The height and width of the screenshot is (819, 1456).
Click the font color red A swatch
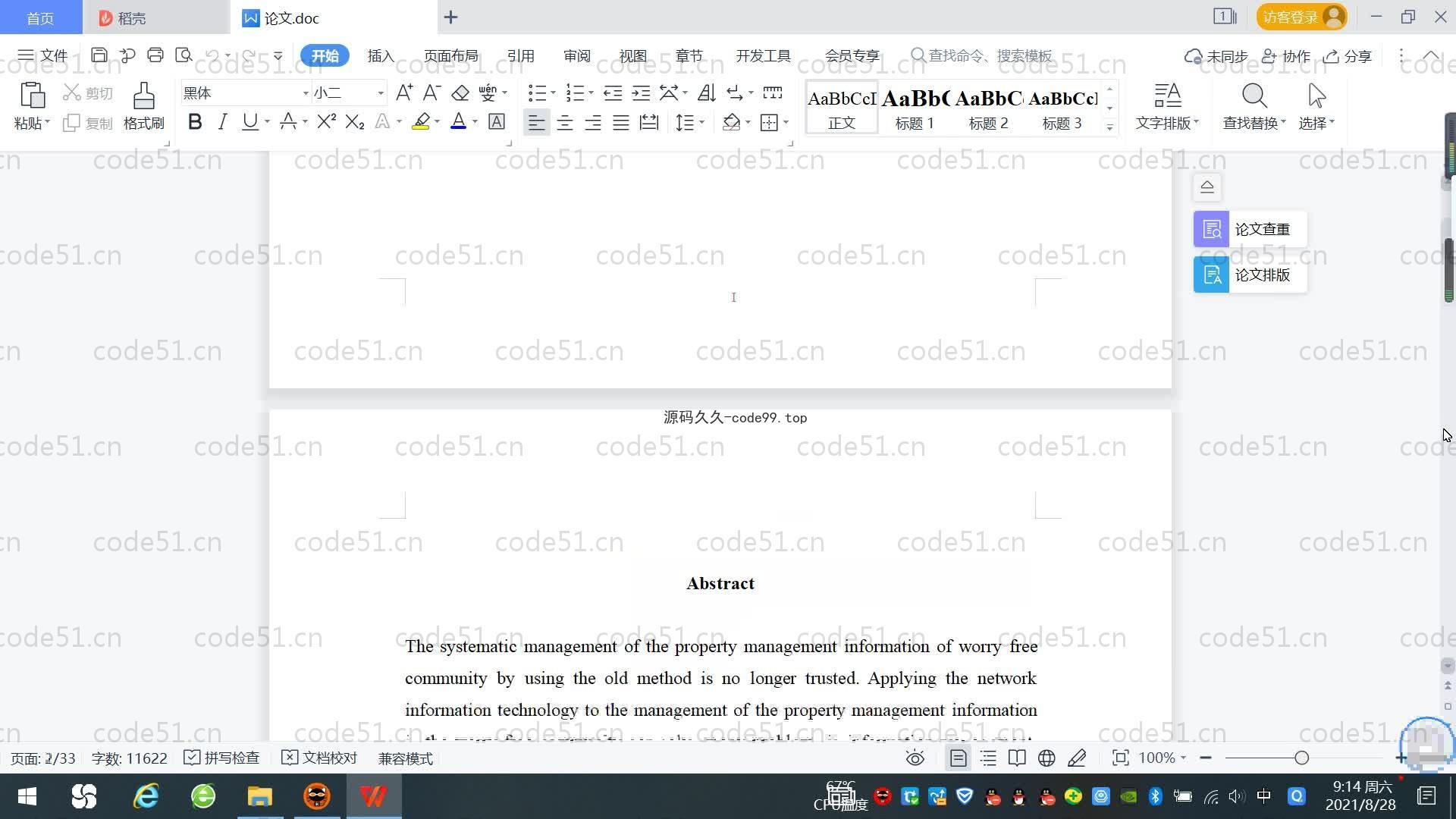458,121
